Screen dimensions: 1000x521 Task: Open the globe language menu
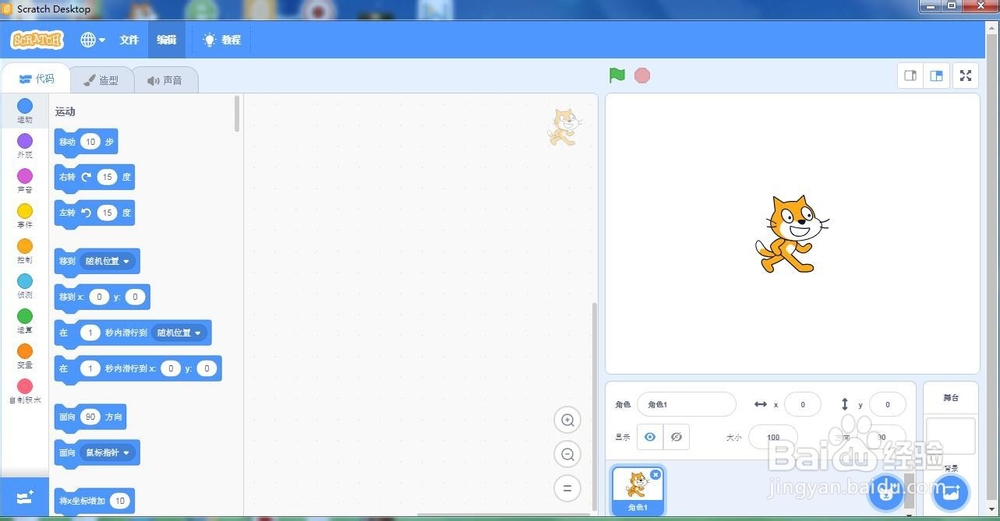point(92,40)
